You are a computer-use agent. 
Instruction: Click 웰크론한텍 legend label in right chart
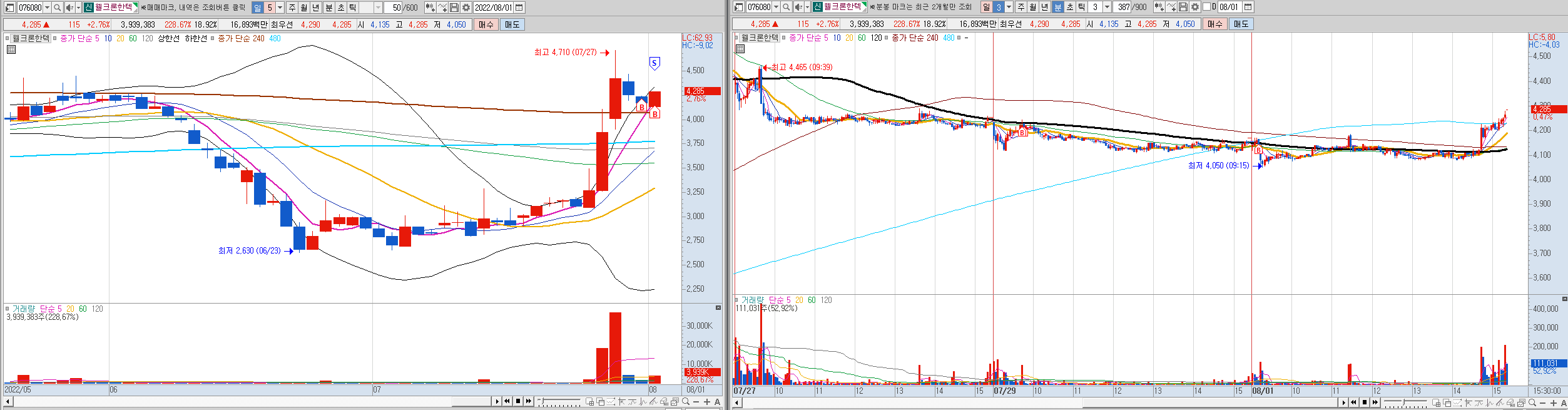(x=760, y=38)
